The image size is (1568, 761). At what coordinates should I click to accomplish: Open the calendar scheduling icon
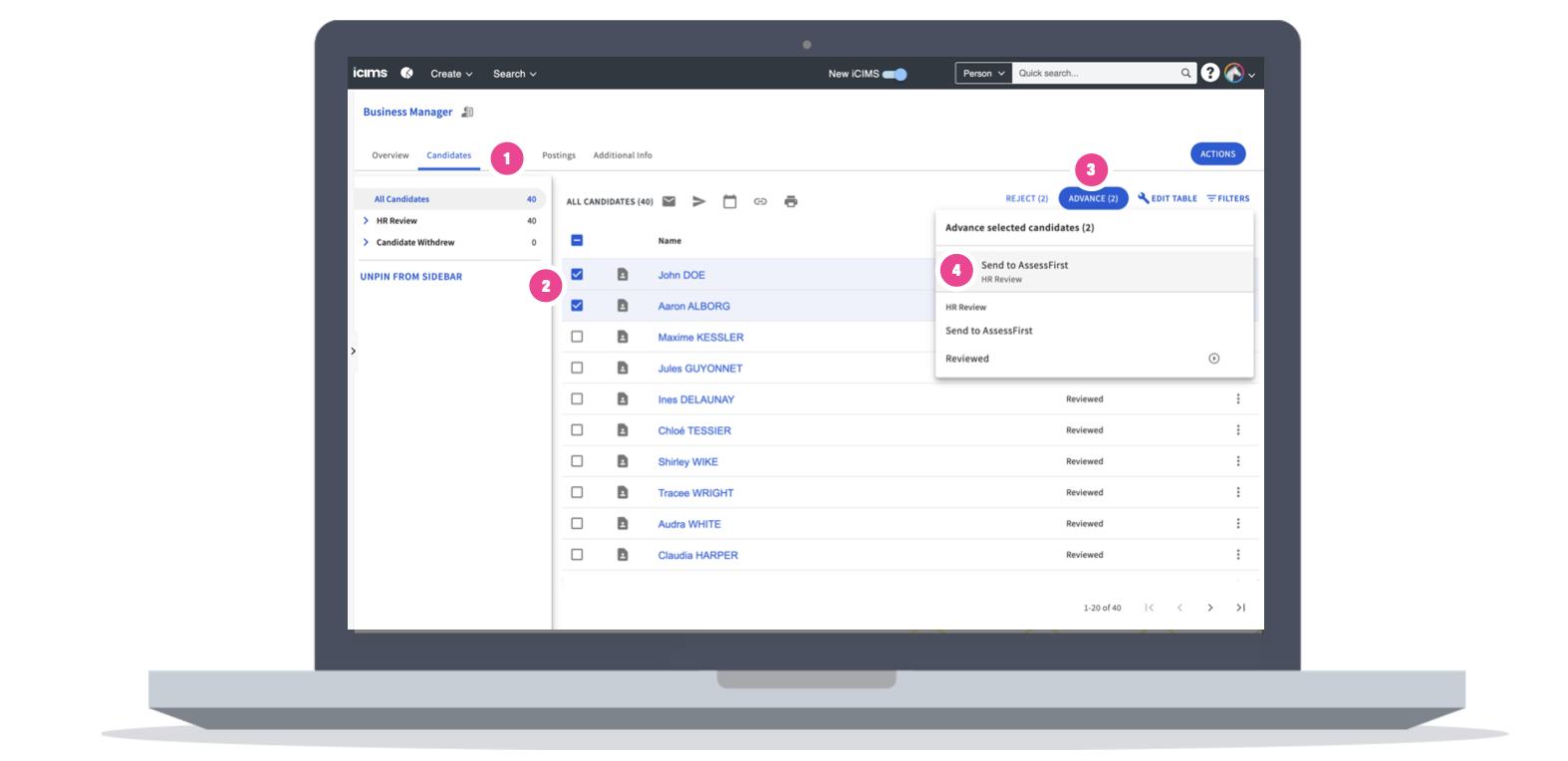click(729, 201)
